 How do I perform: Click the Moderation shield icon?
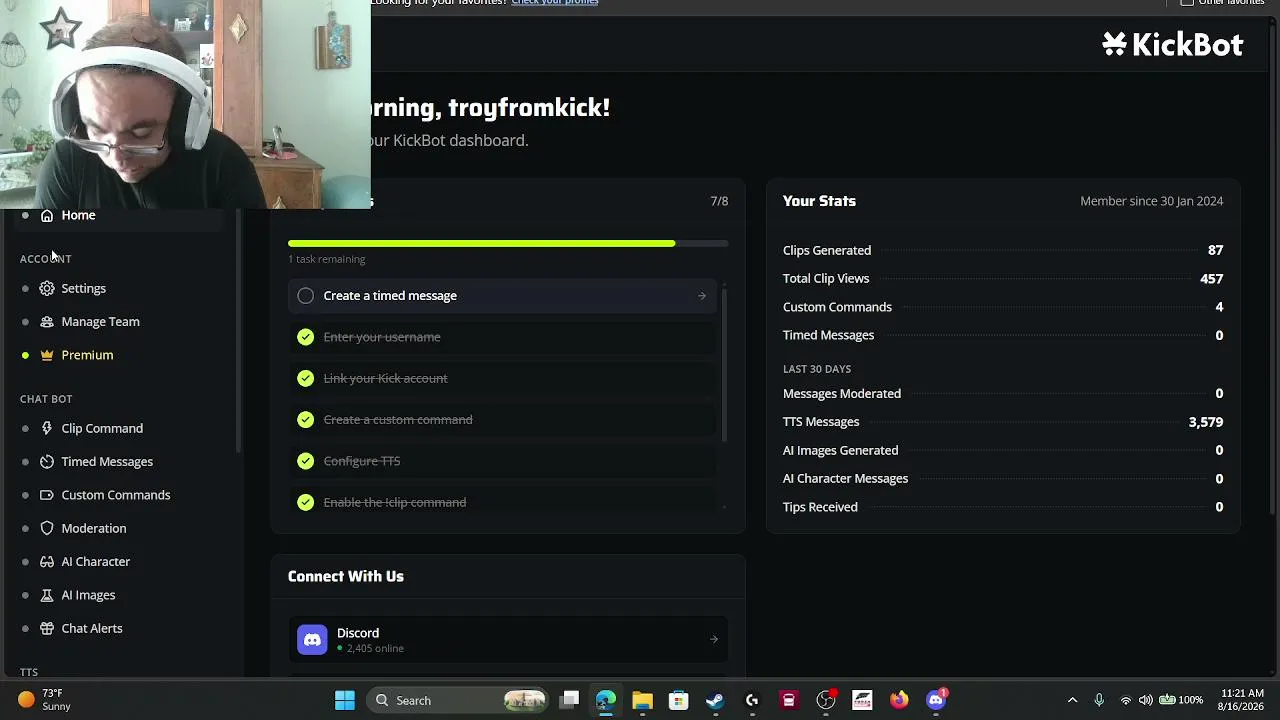pos(47,528)
